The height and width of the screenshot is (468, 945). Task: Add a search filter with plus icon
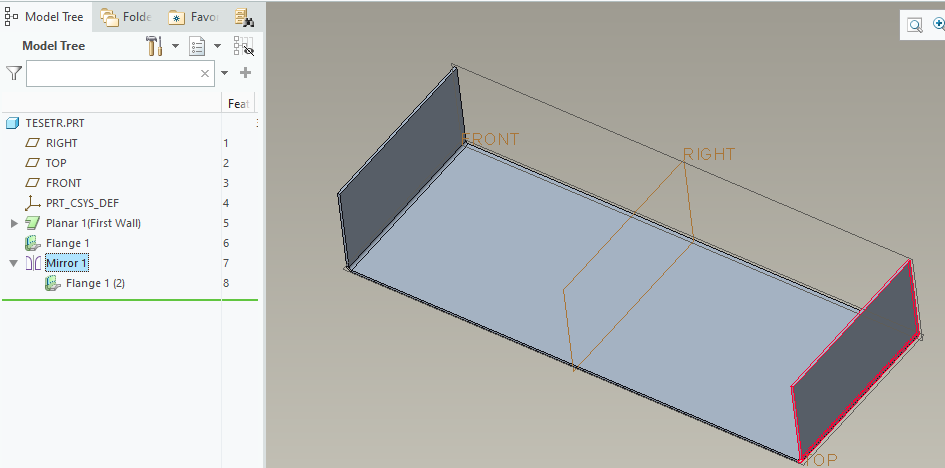pos(245,73)
